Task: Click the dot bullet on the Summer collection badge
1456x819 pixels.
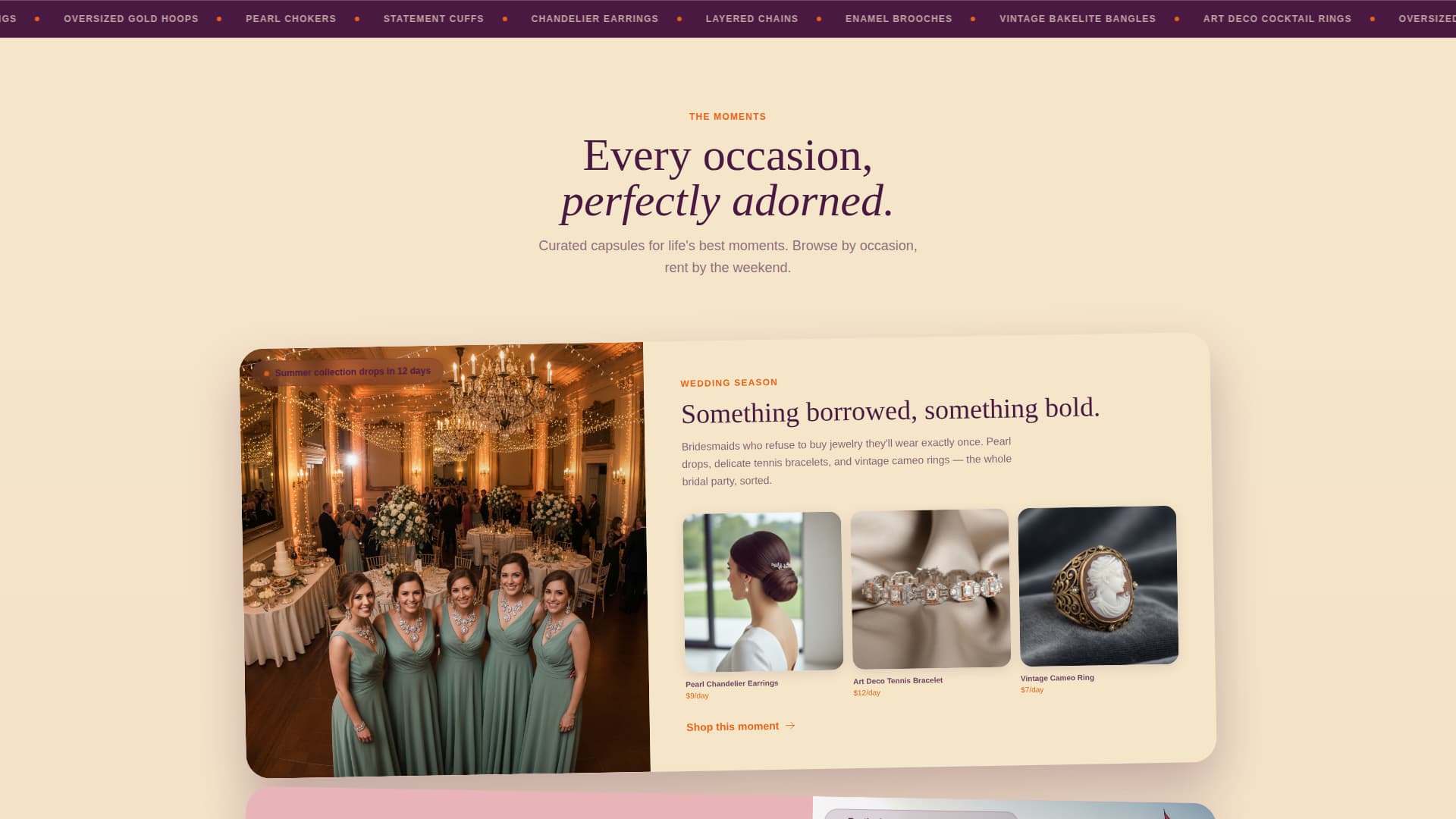Action: coord(267,372)
